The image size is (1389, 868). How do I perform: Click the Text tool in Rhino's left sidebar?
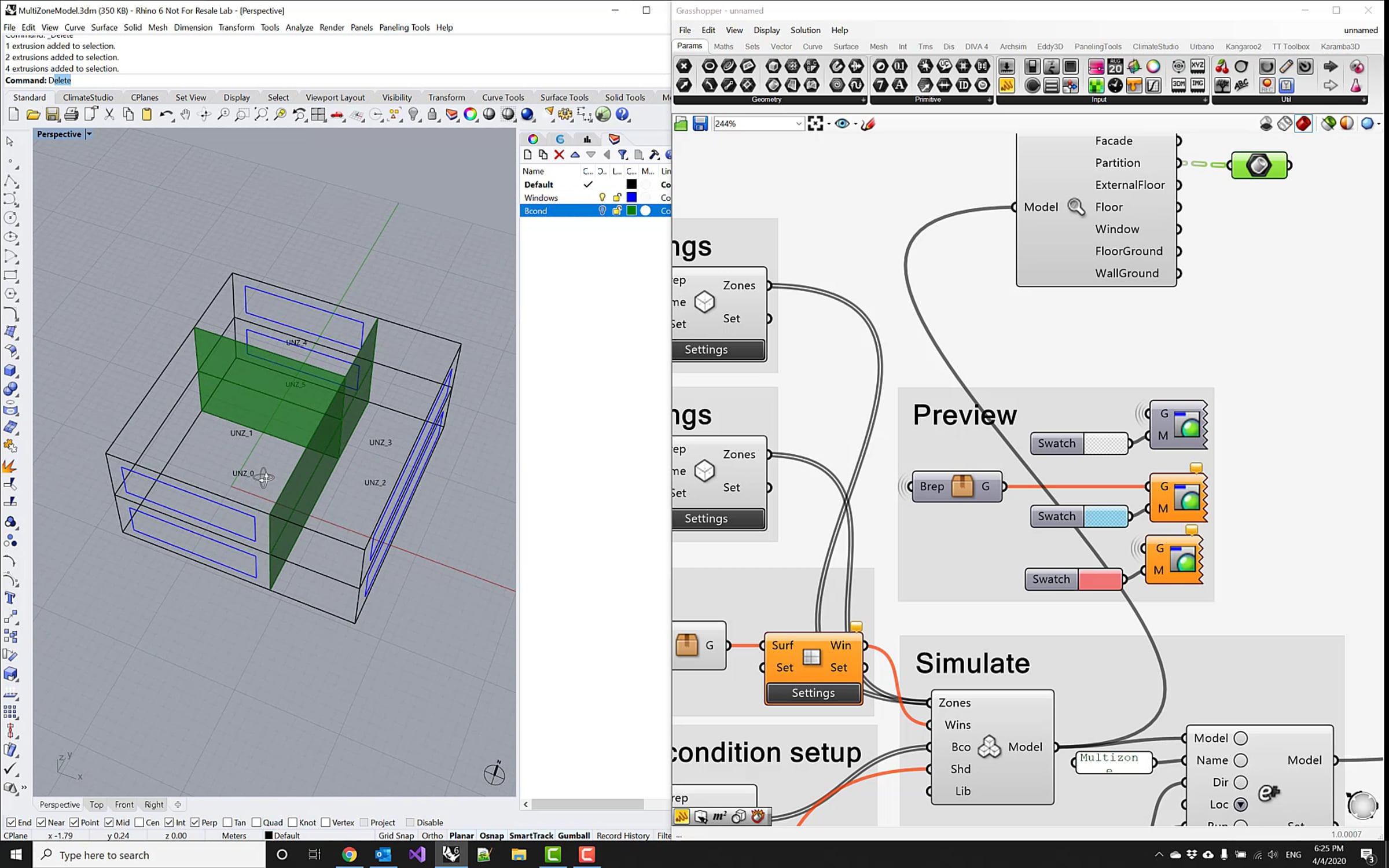[x=10, y=598]
